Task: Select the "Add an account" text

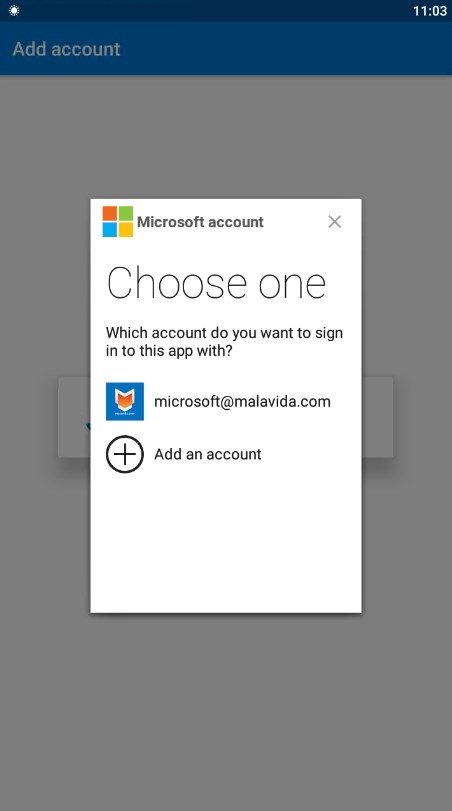Action: [x=207, y=454]
